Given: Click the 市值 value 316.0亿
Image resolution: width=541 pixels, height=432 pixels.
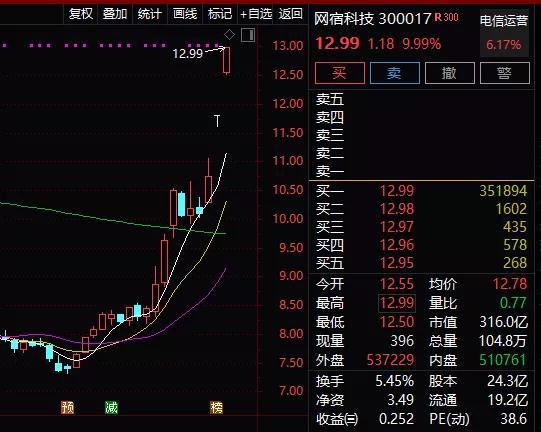Looking at the screenshot, I should coord(503,322).
